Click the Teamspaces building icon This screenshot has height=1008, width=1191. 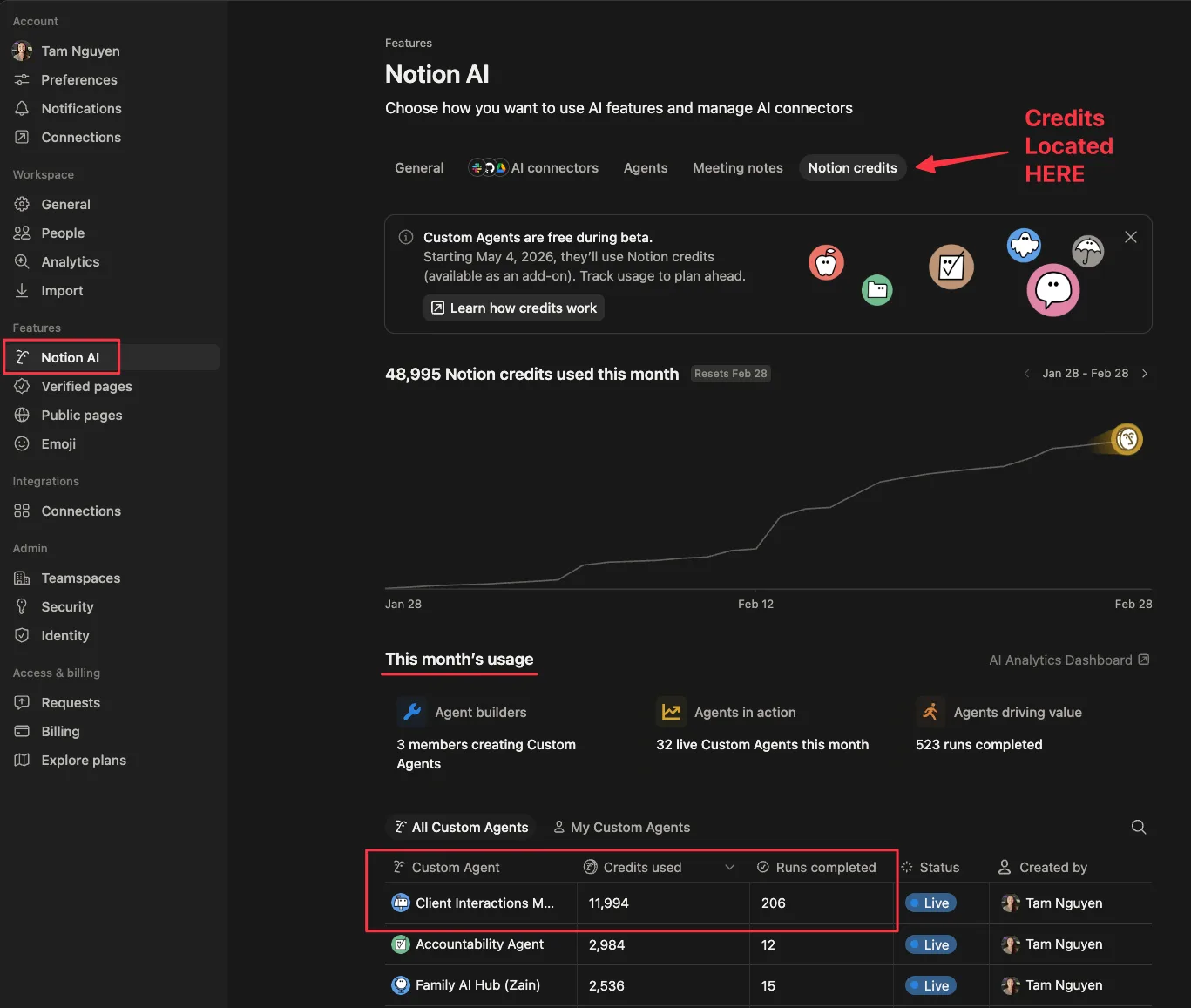coord(22,578)
